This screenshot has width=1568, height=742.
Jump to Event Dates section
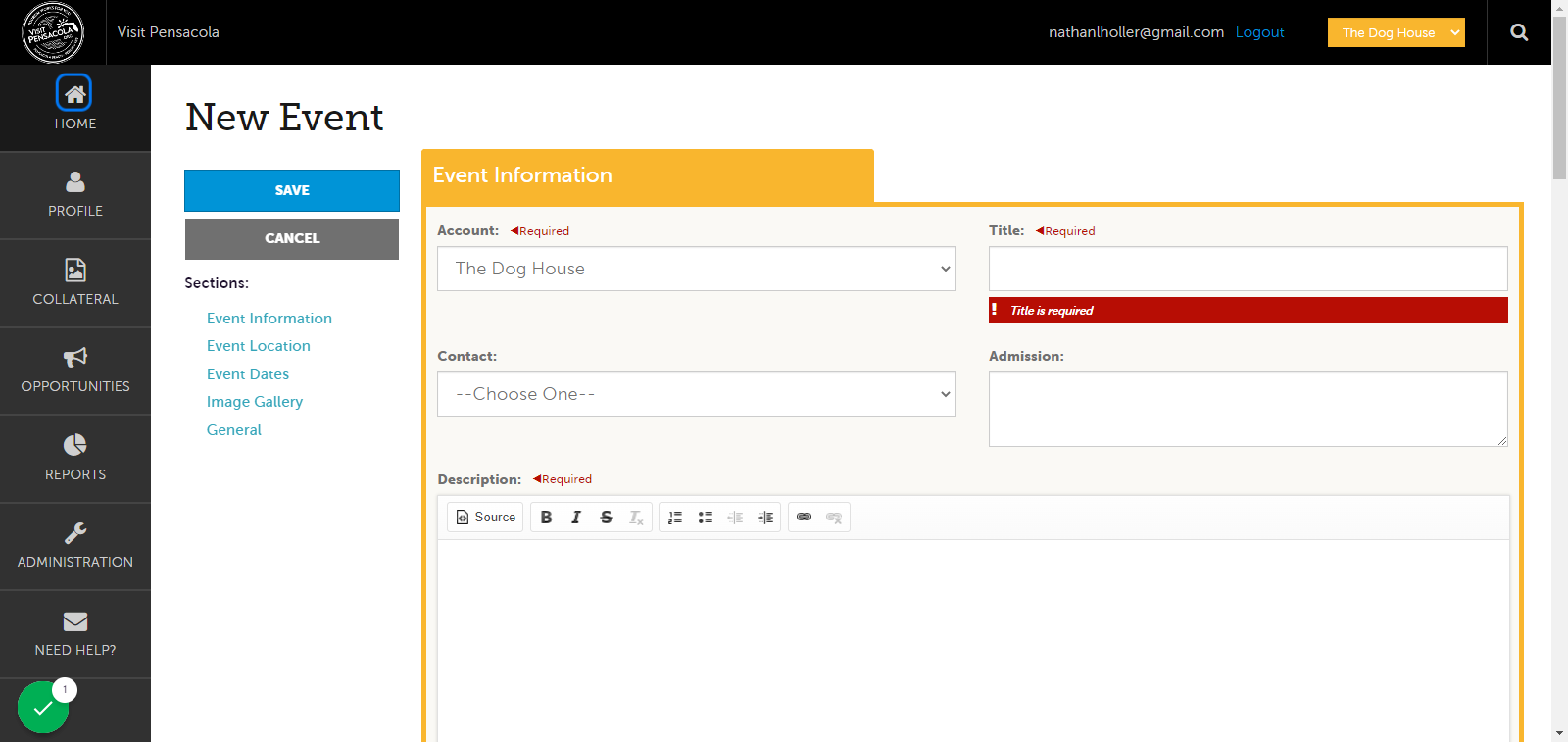tap(248, 374)
